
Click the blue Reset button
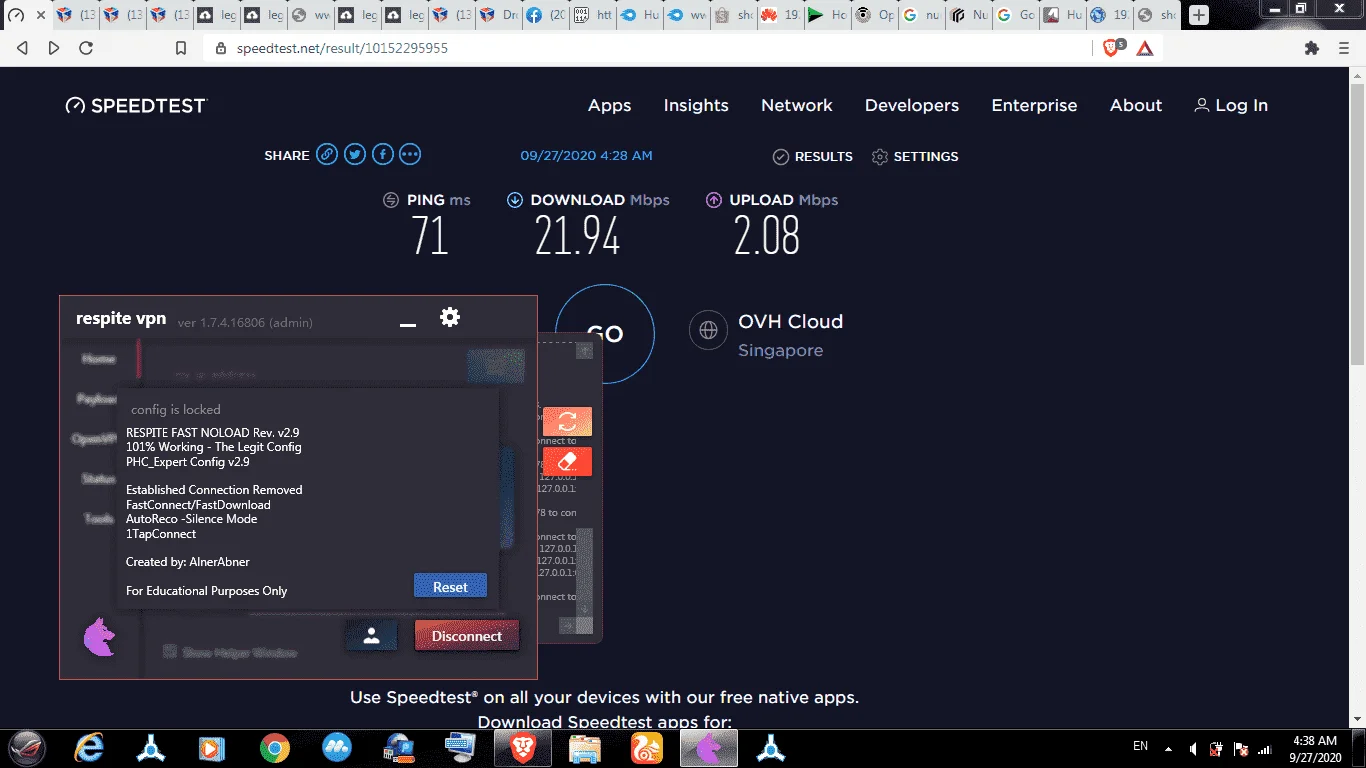click(450, 586)
